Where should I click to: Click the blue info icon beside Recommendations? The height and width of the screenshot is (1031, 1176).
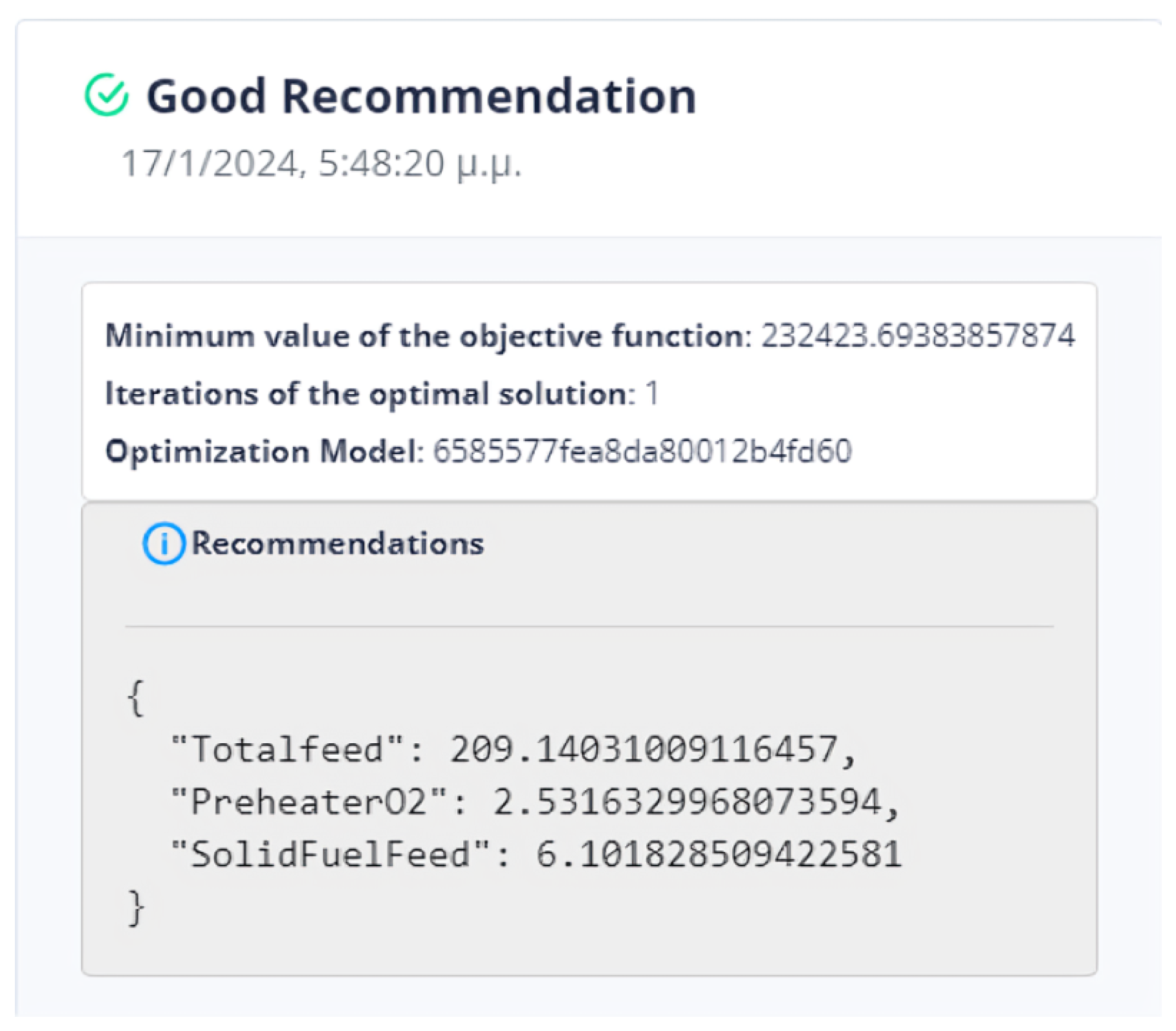pos(164,544)
